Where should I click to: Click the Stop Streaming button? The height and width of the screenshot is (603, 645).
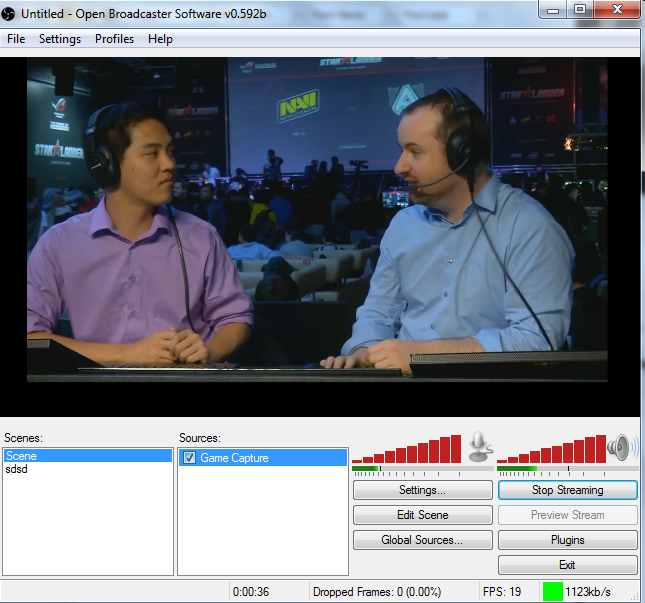[x=567, y=490]
